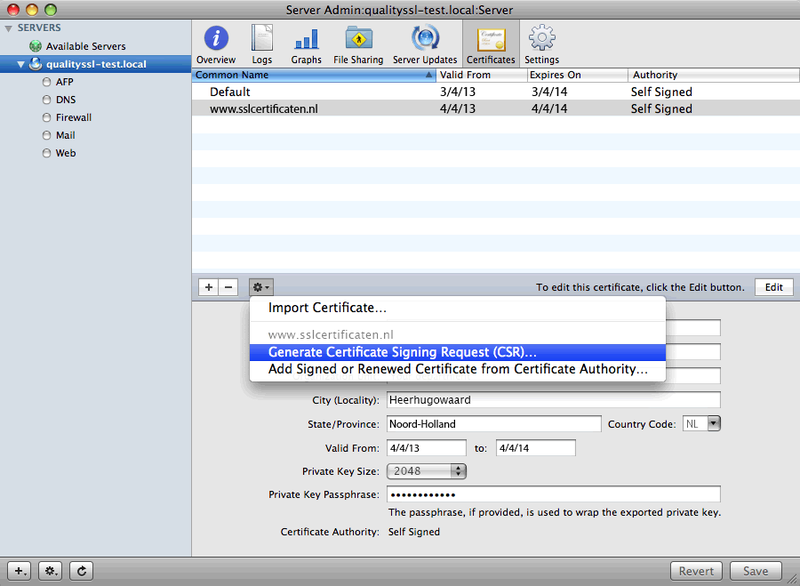
Task: Select Available Servers in the sidebar
Action: 86,46
